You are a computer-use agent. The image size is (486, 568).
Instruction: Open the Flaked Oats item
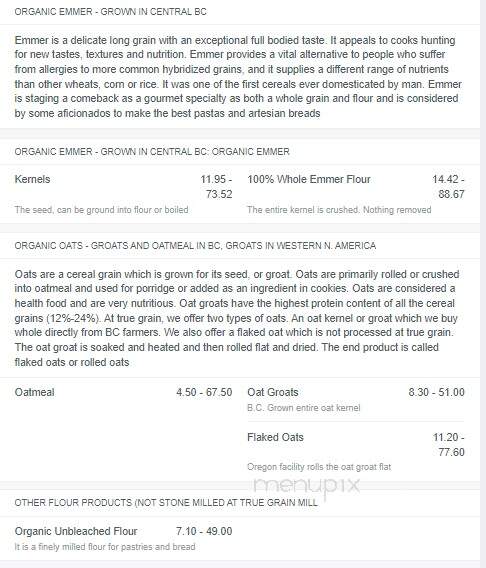(275, 437)
